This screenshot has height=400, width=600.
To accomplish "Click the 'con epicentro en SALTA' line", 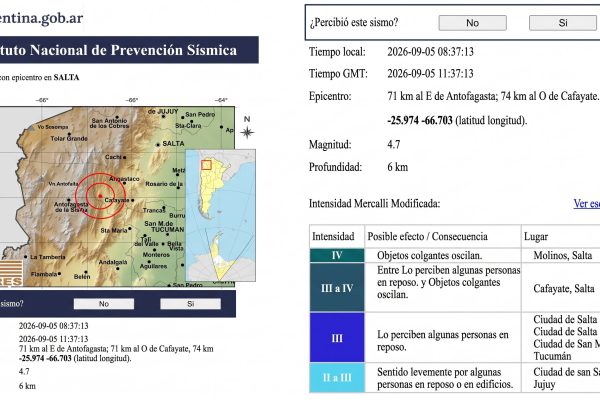I will (40, 77).
